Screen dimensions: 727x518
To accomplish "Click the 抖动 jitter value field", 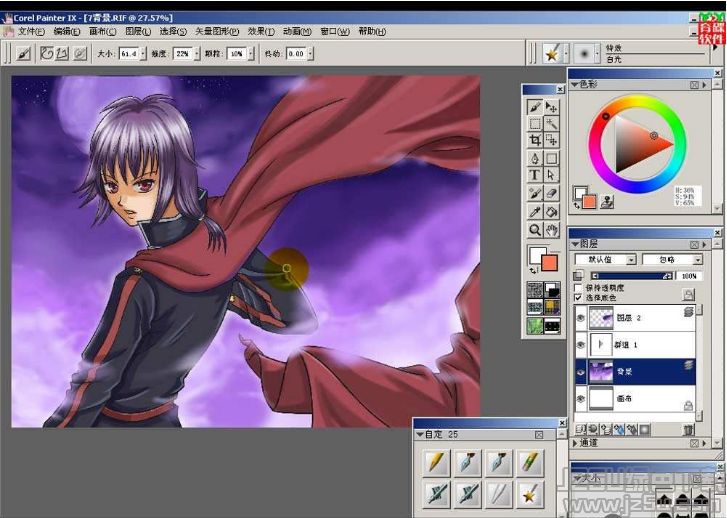I will [x=296, y=54].
